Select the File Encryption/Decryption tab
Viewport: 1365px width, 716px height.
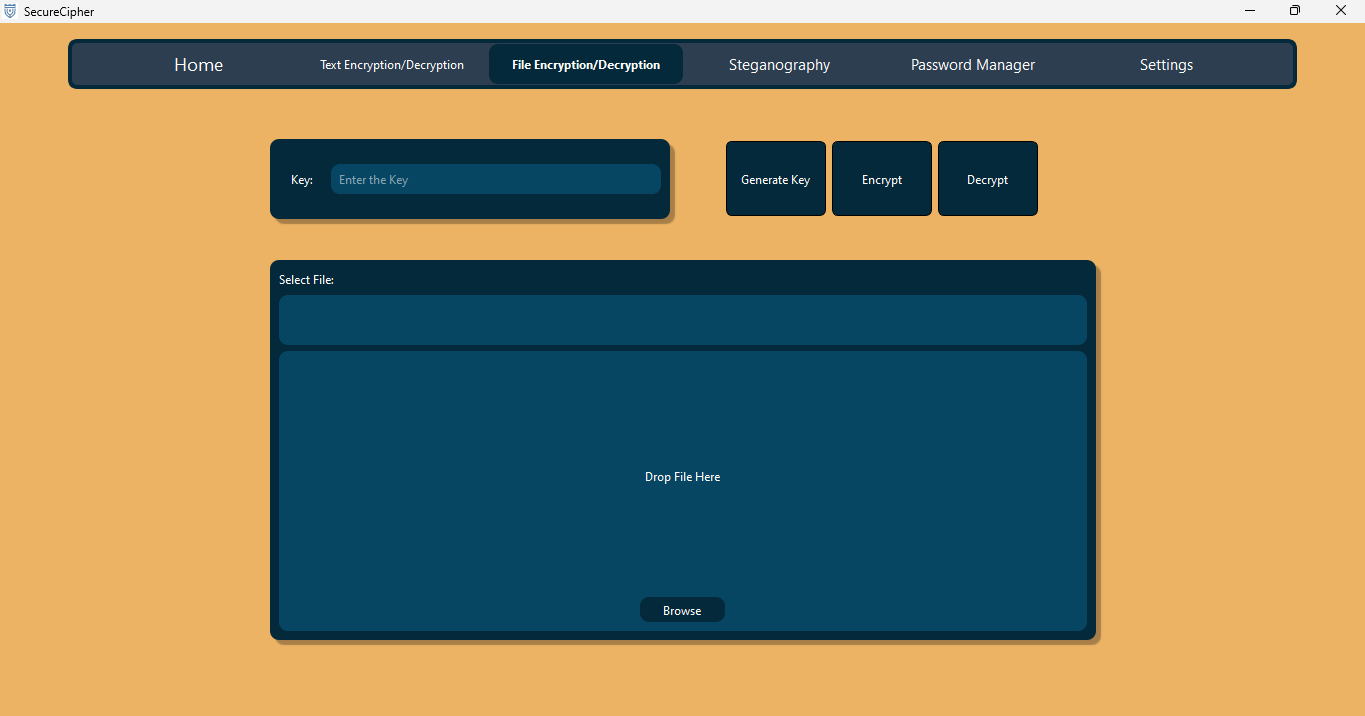586,65
